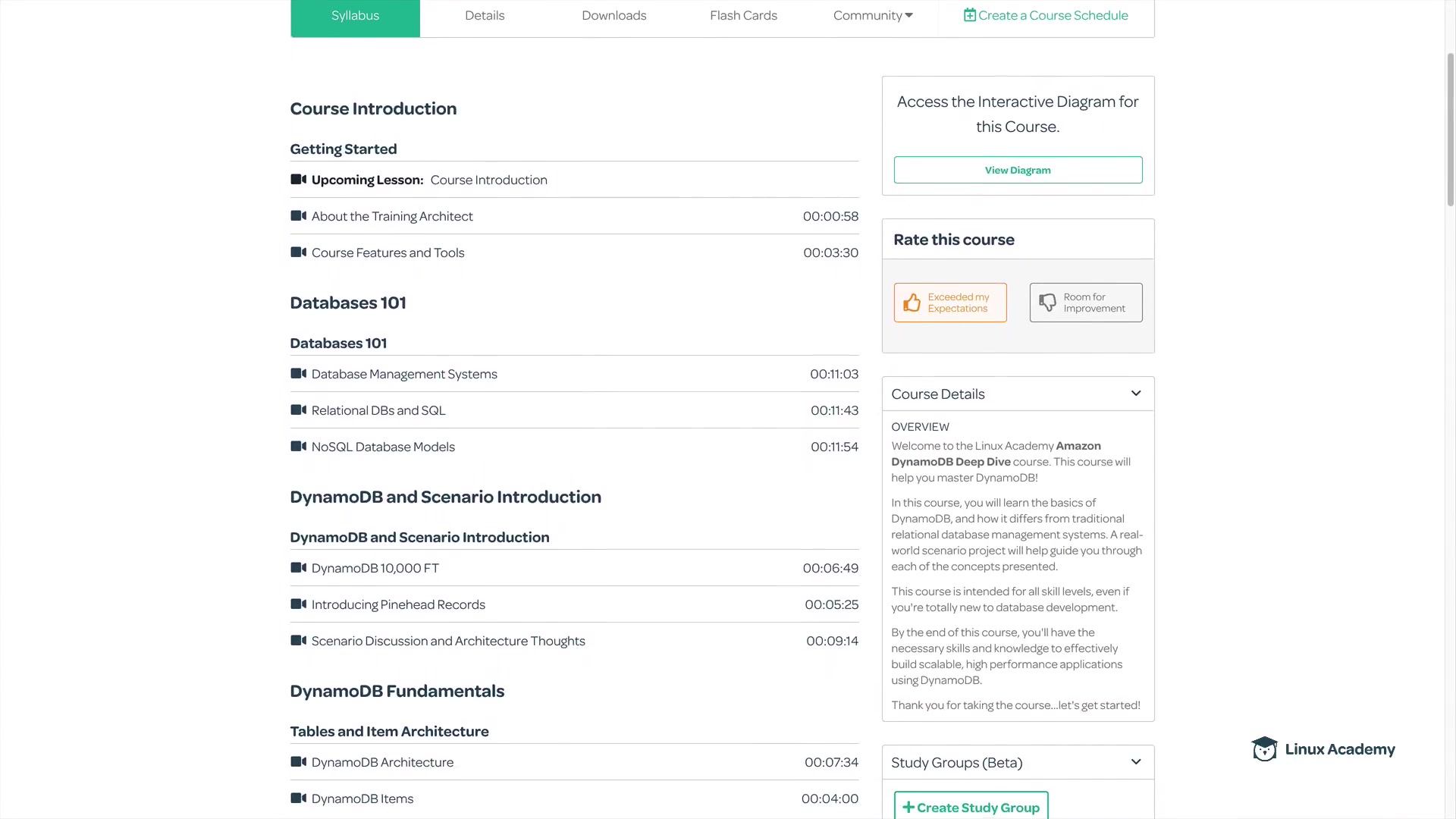Image resolution: width=1456 pixels, height=819 pixels.
Task: Open the Relational DBs and SQL lesson
Action: pos(378,410)
